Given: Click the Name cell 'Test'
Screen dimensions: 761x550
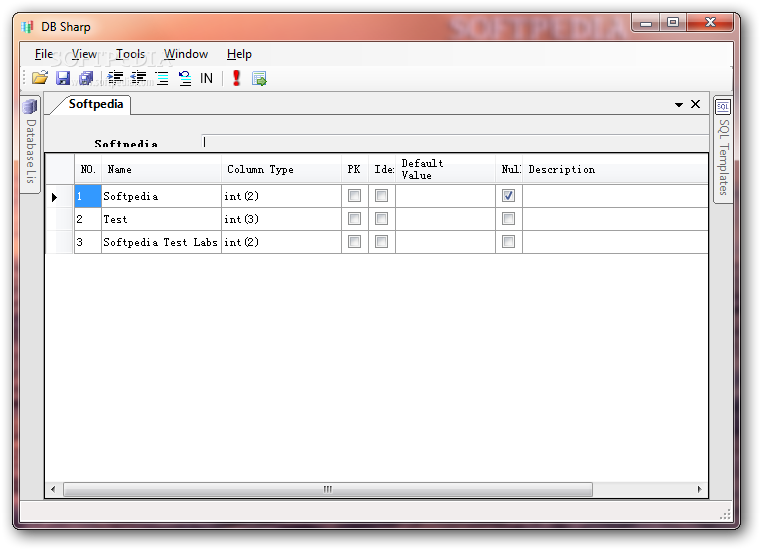Looking at the screenshot, I should 161,219.
